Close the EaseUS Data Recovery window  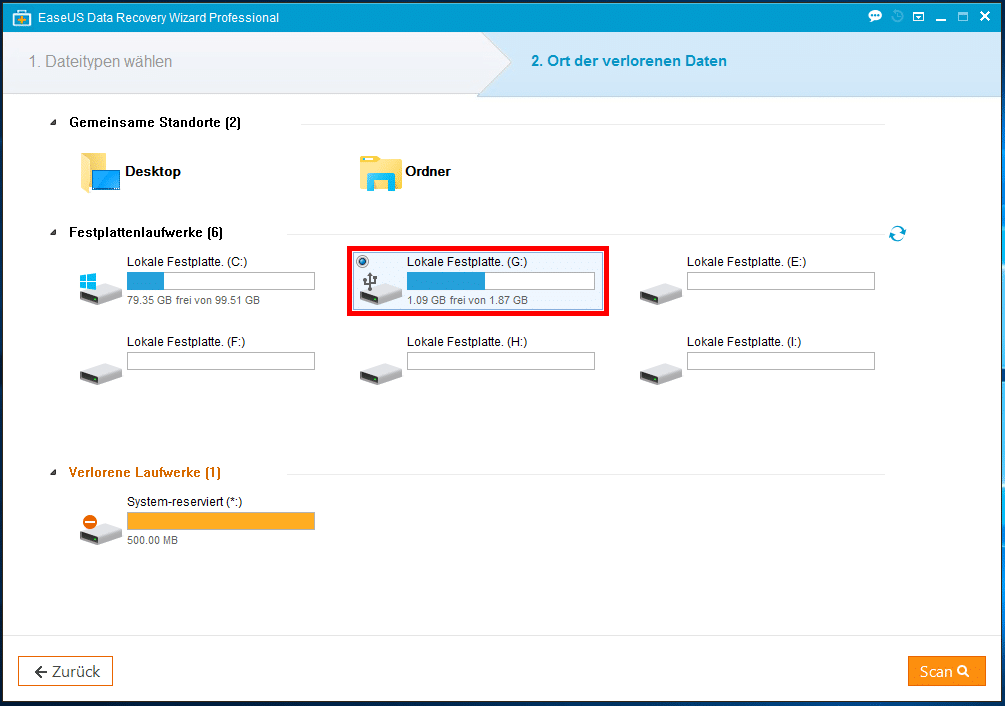tap(985, 17)
